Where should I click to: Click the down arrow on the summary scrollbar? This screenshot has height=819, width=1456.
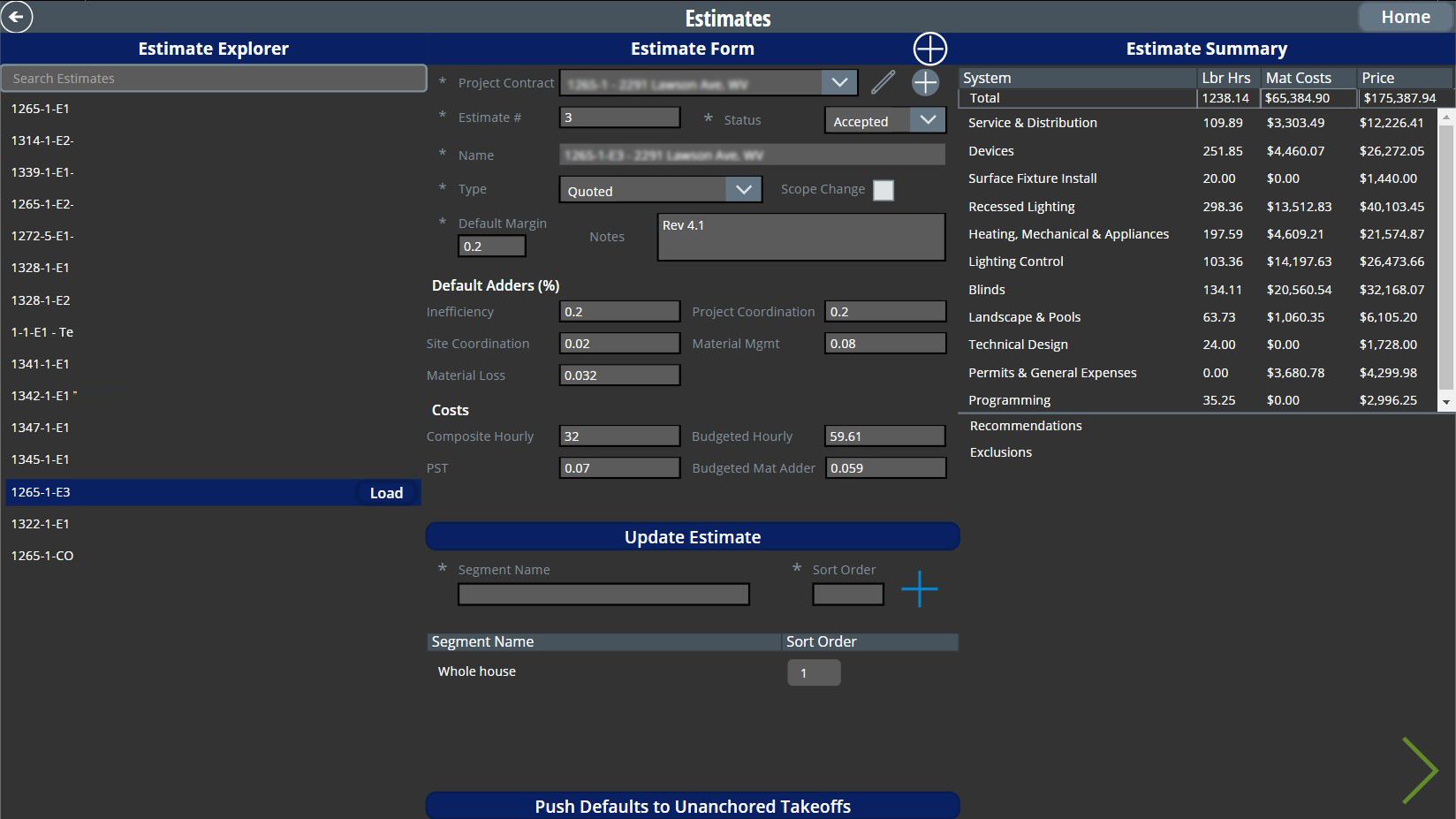click(1448, 402)
